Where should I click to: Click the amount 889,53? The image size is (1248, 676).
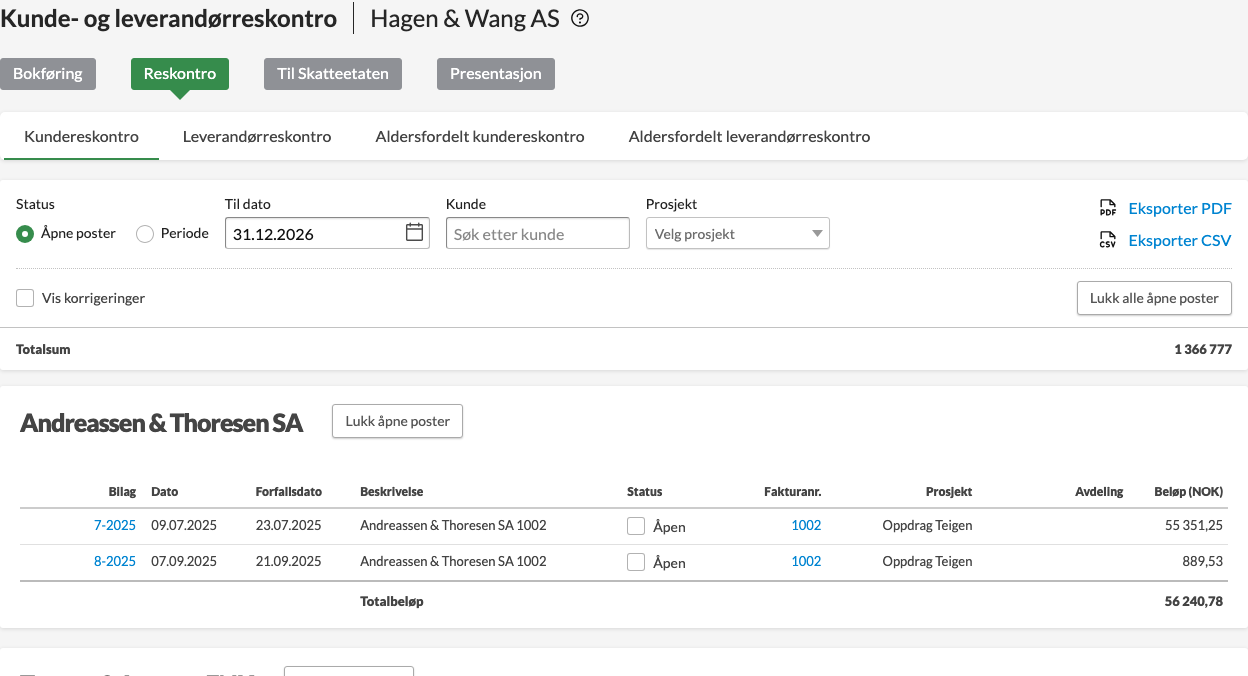(1202, 561)
